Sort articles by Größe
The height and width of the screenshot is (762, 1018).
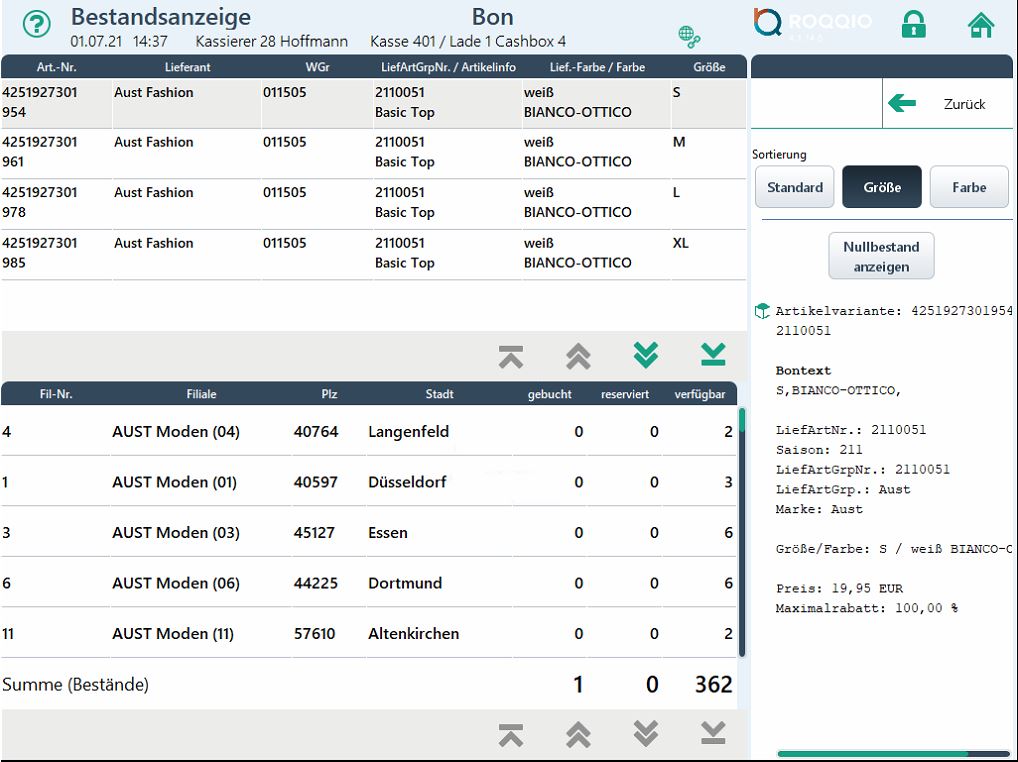pyautogui.click(x=881, y=187)
